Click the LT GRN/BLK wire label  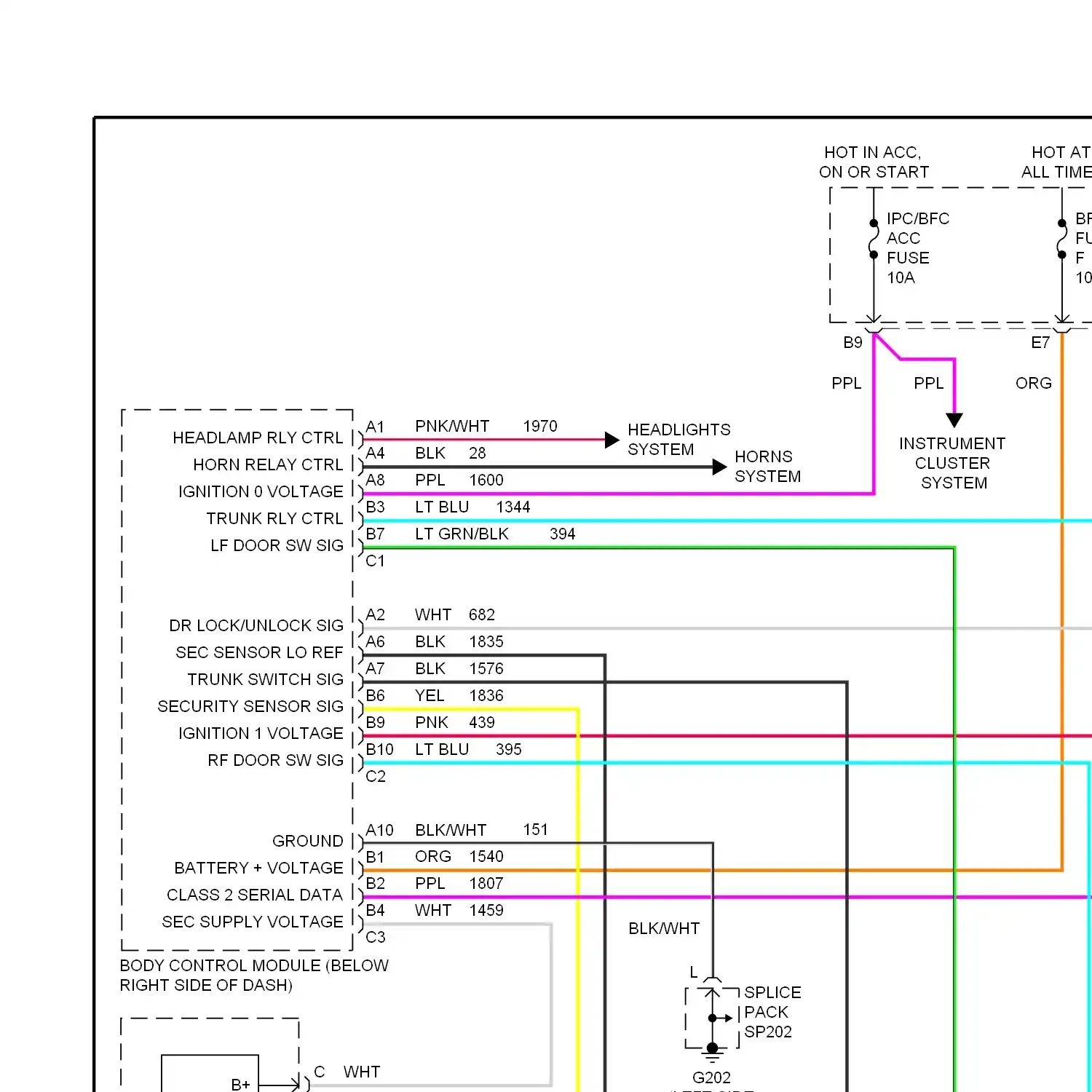point(462,534)
